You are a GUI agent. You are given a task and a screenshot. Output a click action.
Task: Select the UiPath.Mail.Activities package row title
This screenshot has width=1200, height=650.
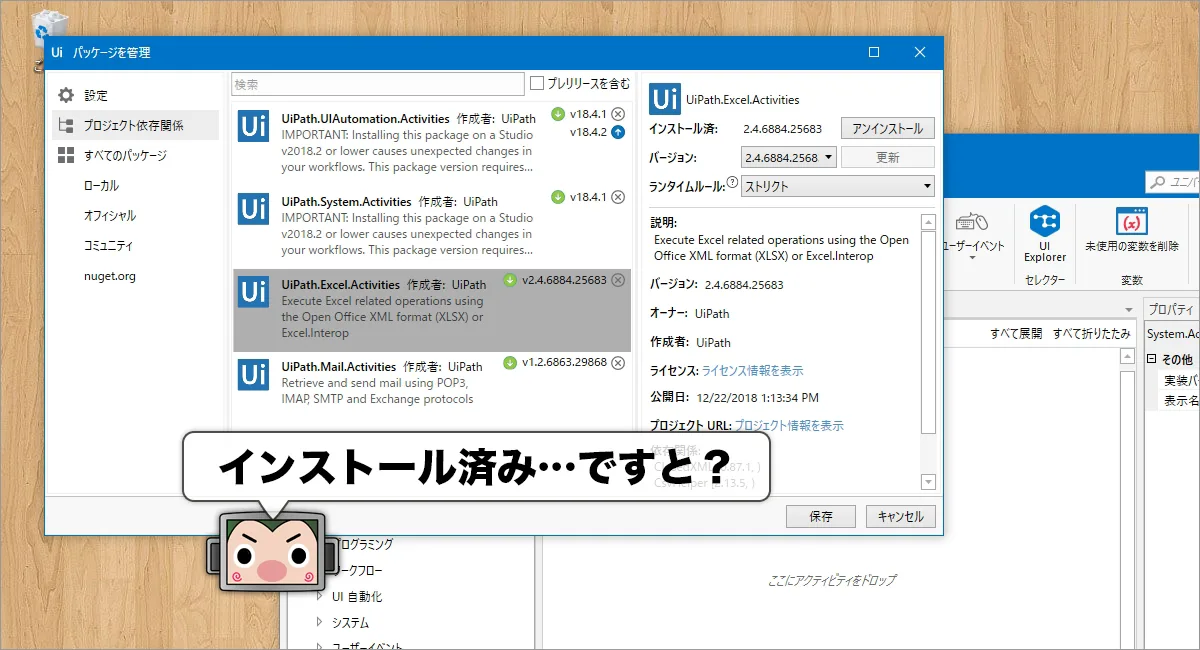click(340, 367)
